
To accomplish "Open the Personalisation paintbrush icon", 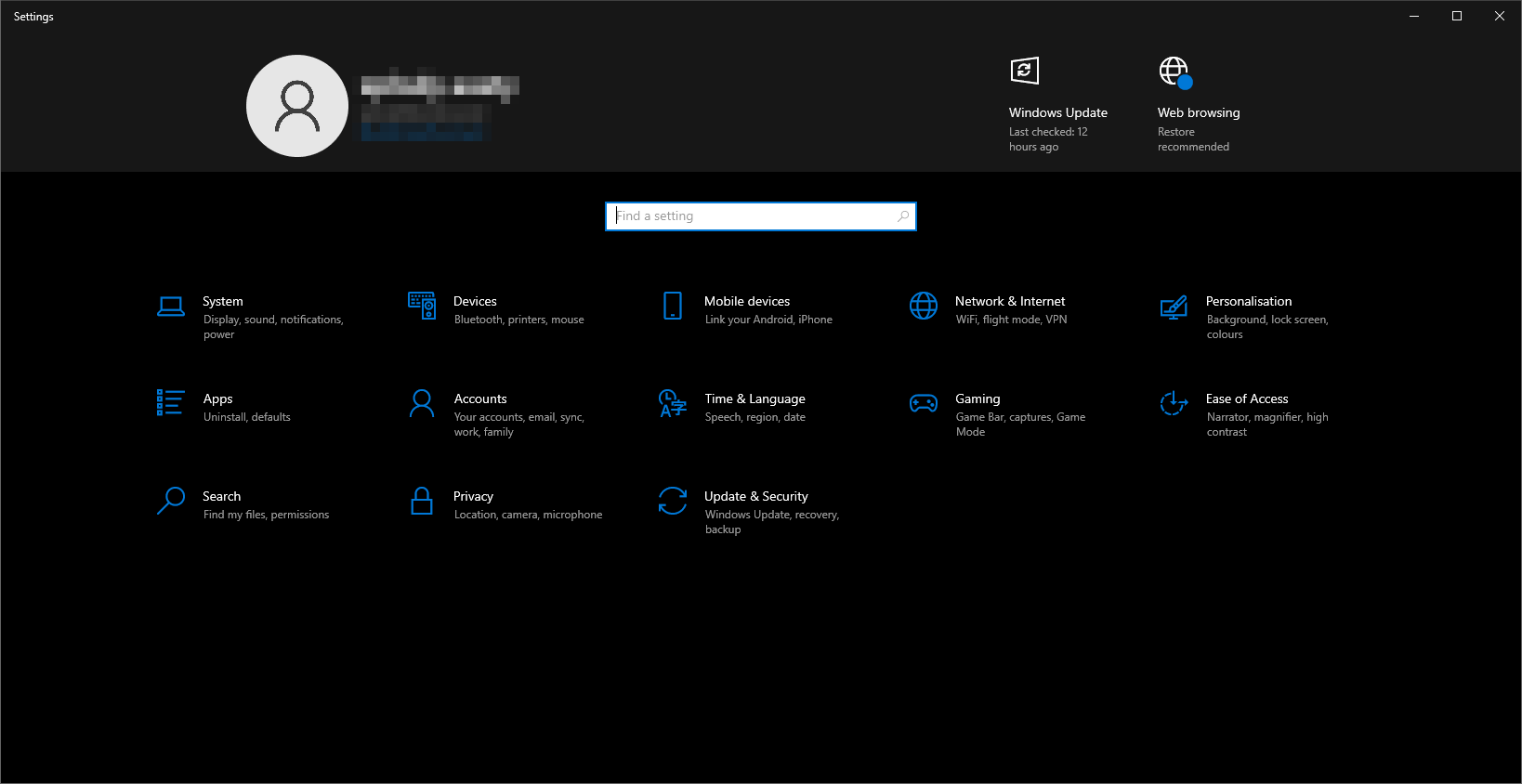I will coord(1174,307).
